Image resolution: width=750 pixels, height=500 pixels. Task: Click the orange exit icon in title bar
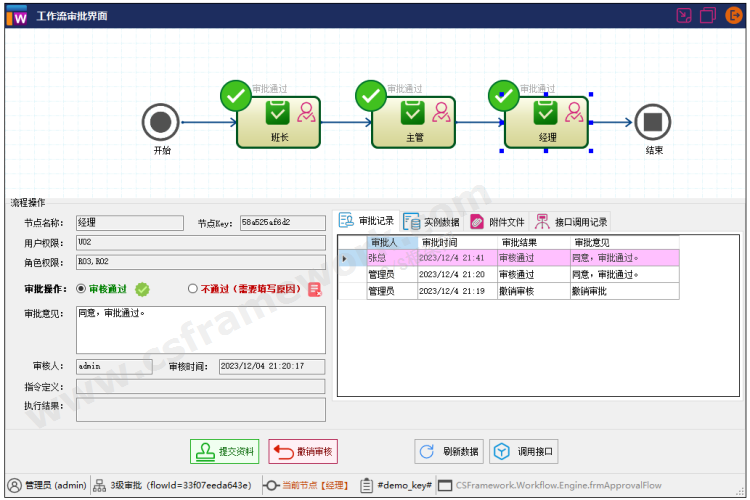733,15
